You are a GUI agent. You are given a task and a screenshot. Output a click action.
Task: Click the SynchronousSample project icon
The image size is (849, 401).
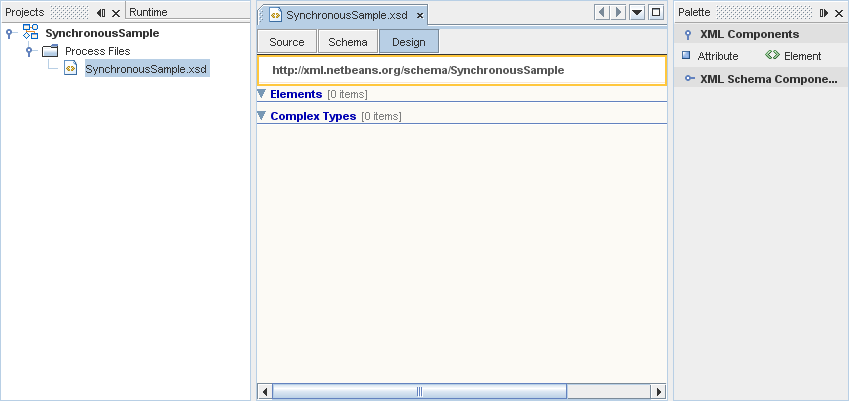tap(30, 32)
